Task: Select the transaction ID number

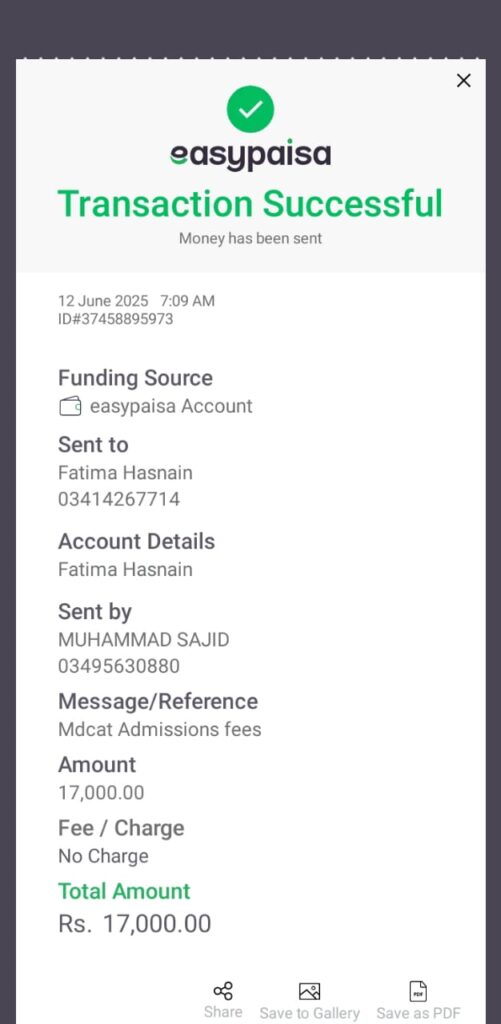Action: (x=116, y=319)
